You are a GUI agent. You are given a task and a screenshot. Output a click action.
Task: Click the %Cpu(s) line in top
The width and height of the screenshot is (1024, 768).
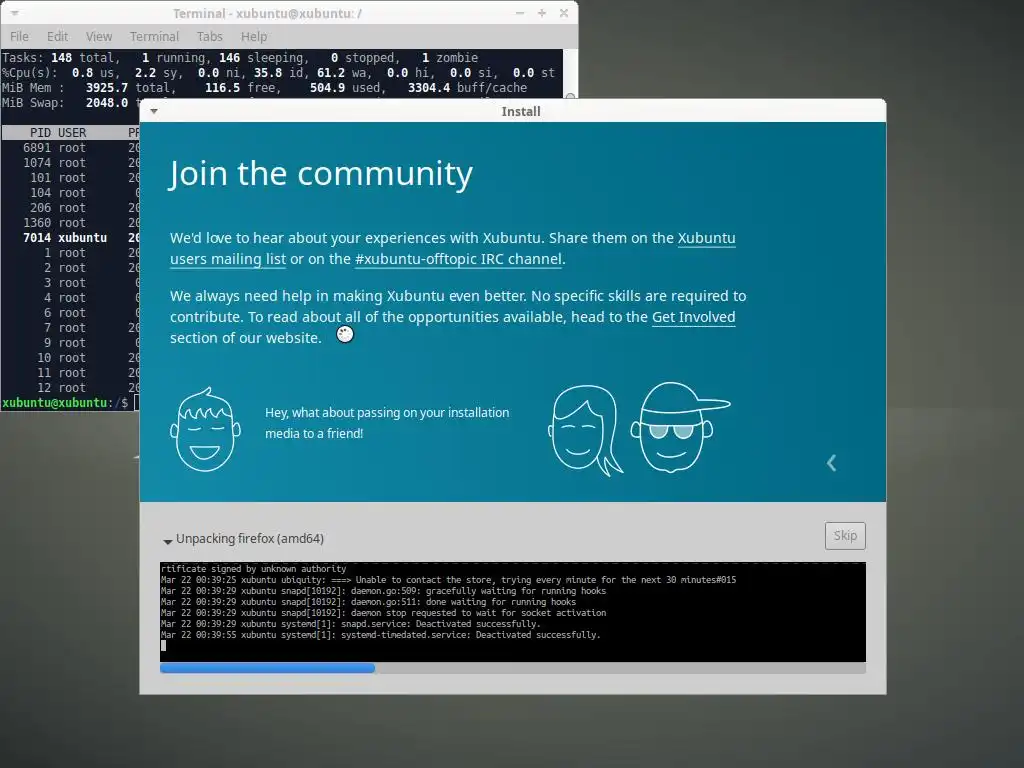click(278, 72)
